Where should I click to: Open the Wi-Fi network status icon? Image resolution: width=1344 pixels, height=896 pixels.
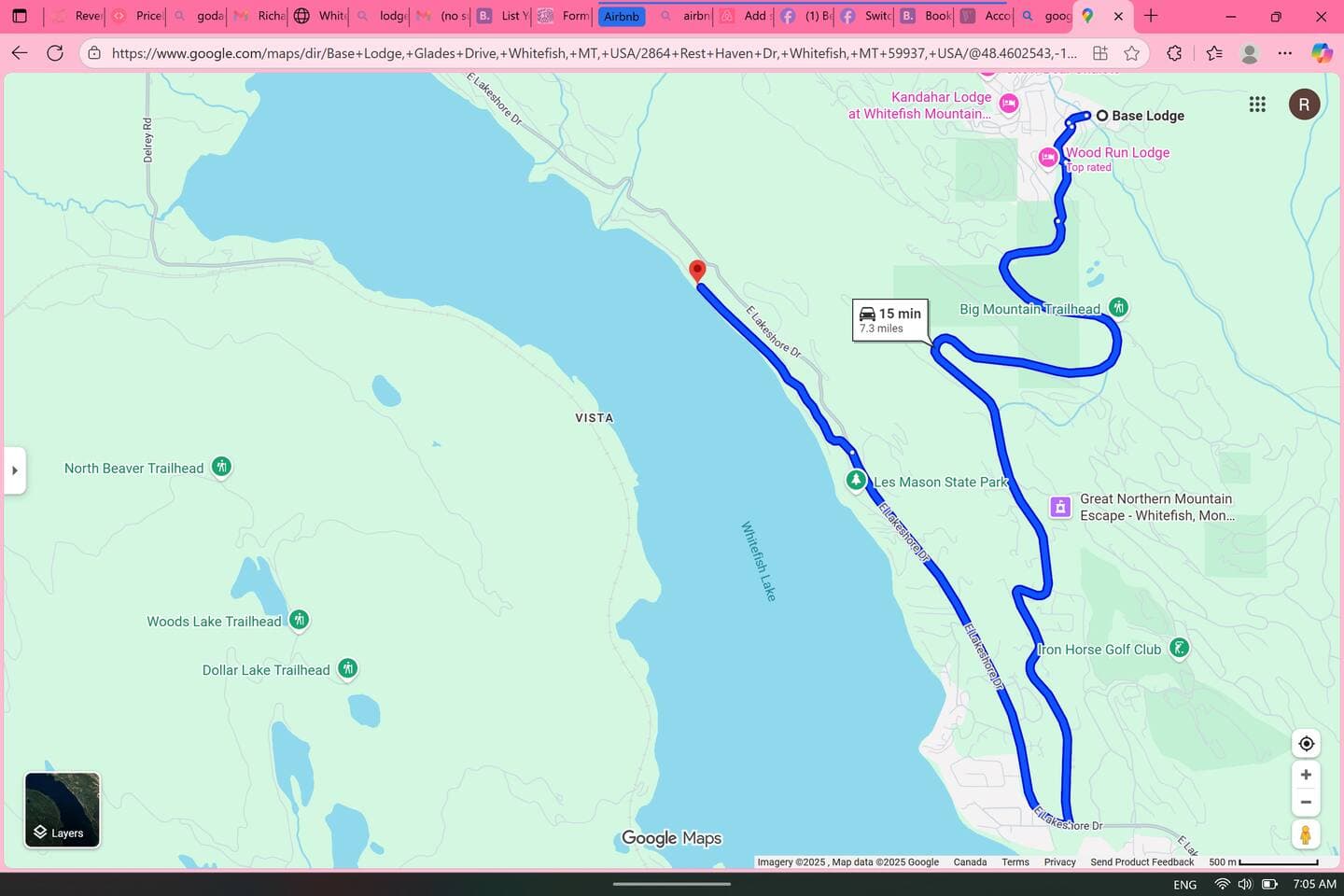(1222, 884)
